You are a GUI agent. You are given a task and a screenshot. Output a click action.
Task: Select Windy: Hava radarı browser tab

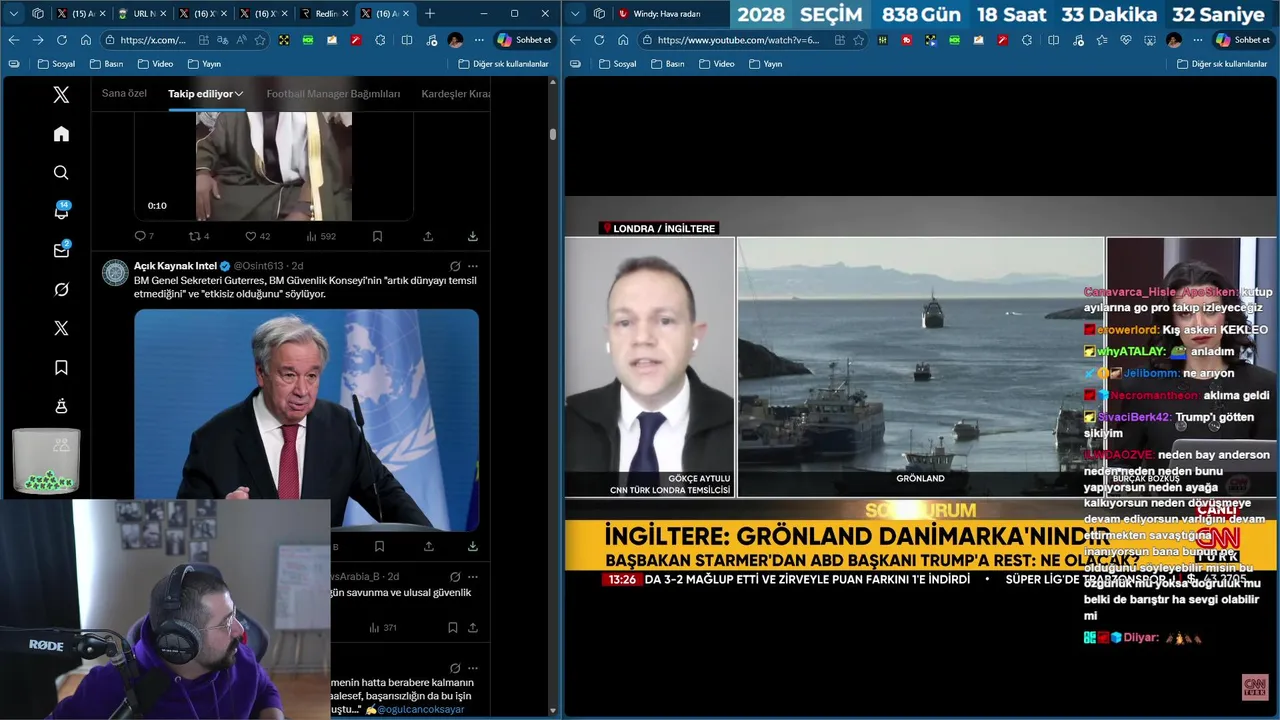[x=668, y=13]
